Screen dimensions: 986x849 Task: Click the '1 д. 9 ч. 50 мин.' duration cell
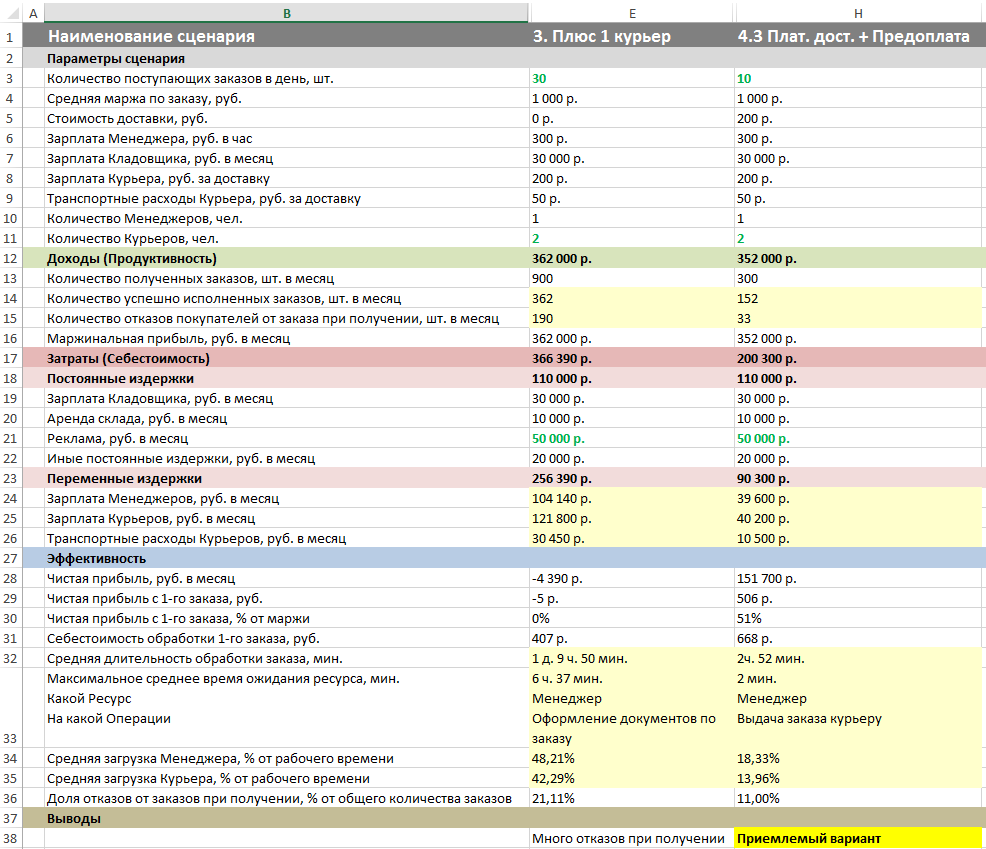pos(632,659)
